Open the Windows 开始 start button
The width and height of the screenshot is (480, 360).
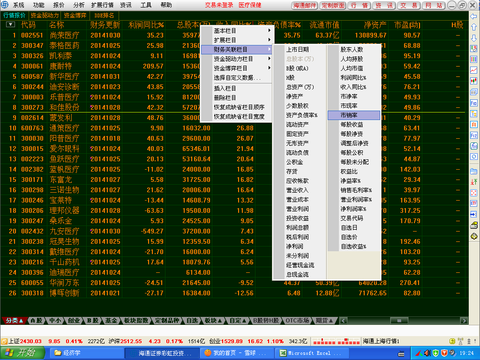pyautogui.click(x=22, y=353)
